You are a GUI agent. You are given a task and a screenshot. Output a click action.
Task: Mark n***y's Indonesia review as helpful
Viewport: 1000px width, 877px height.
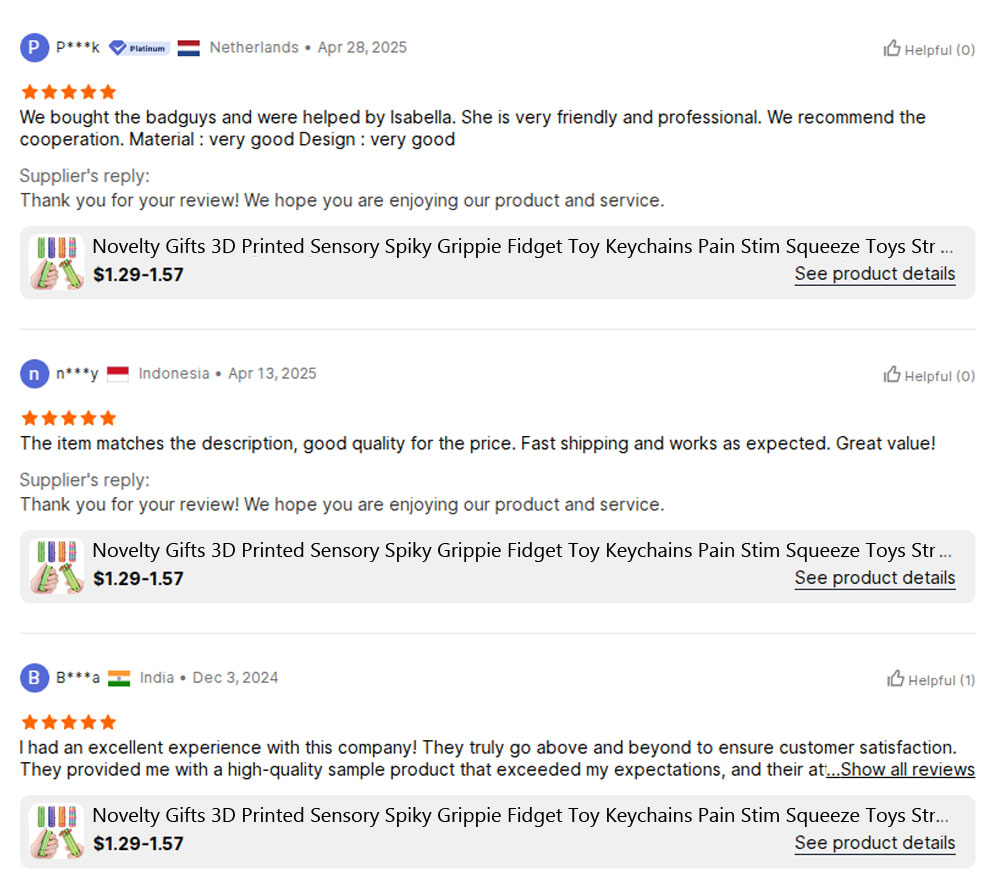pos(929,375)
